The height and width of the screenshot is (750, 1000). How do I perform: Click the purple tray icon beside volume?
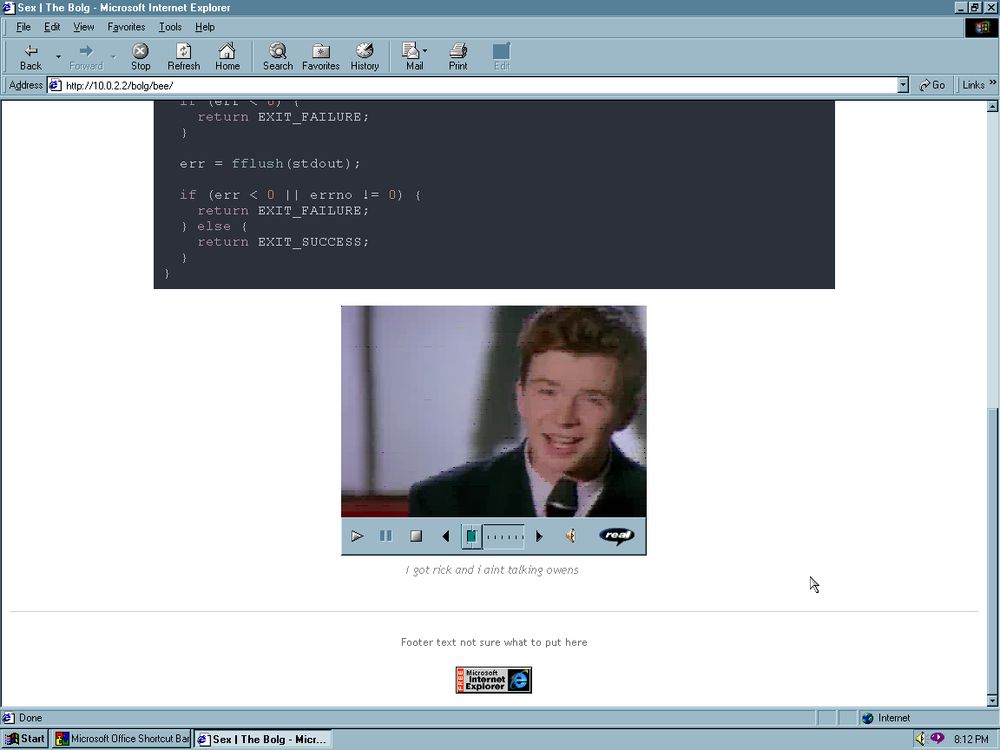[937, 738]
